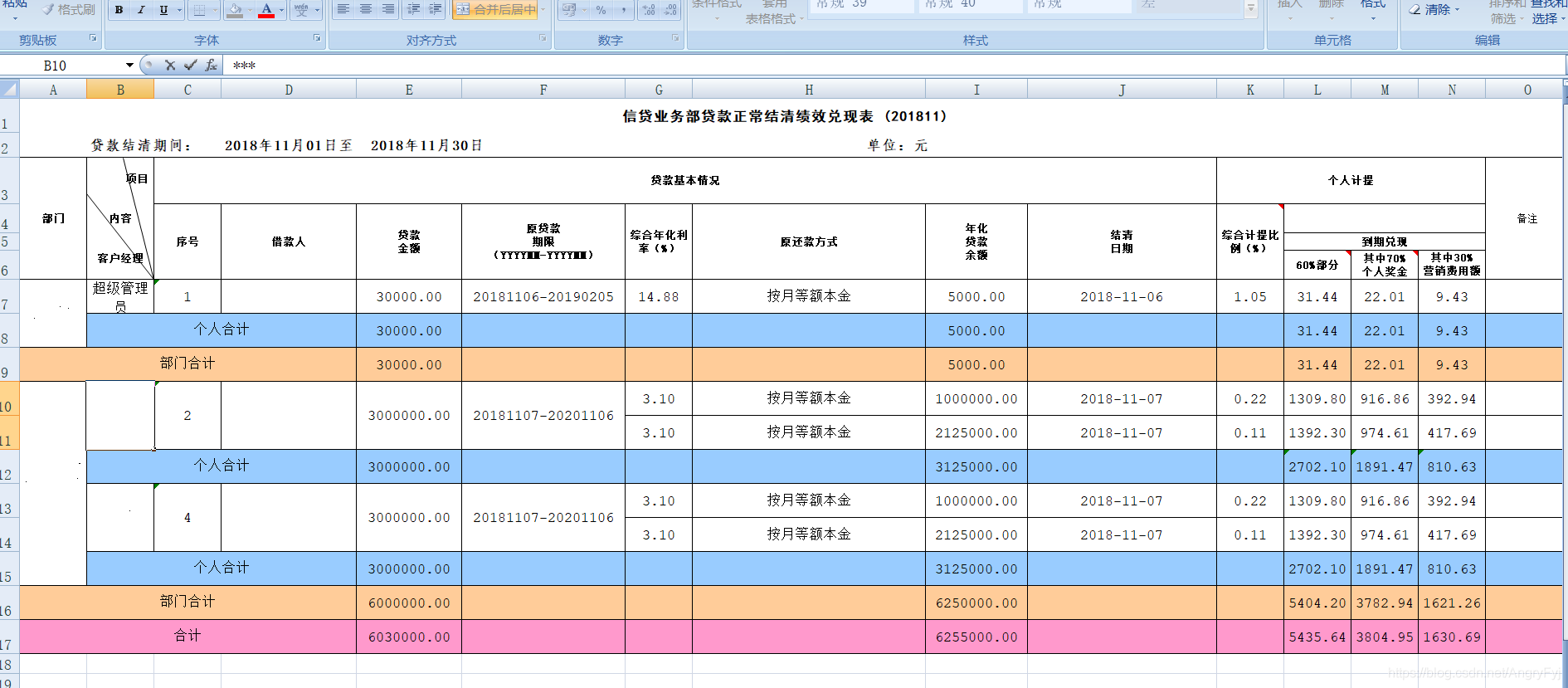Apply the red font color
Screen dimensions: 1568x688
[x=266, y=10]
